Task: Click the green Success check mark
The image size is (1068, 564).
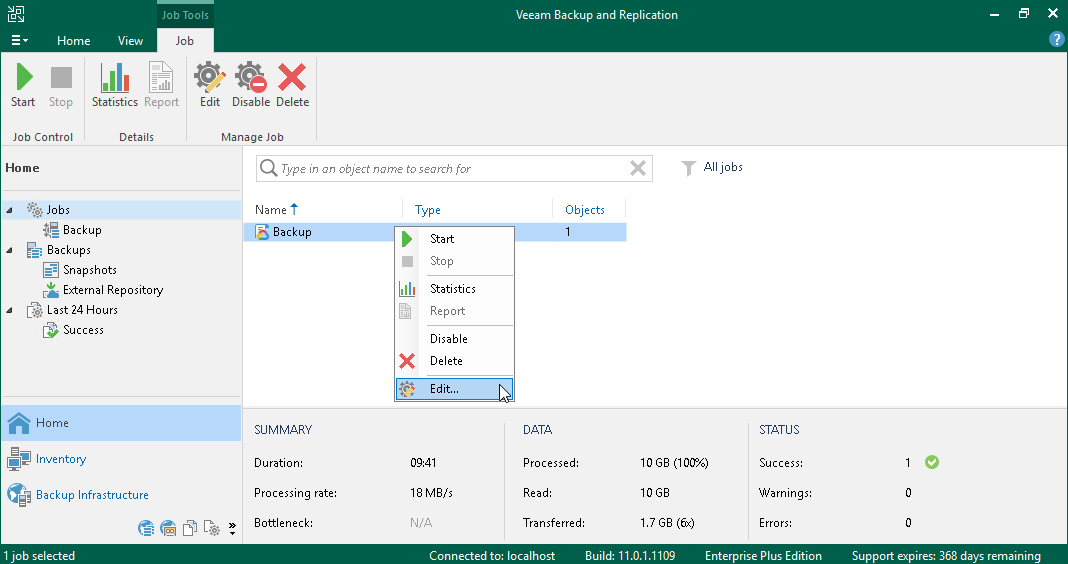Action: point(932,463)
